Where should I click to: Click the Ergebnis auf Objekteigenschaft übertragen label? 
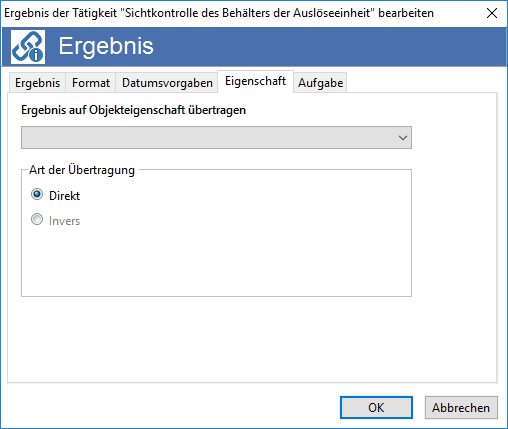click(x=133, y=110)
